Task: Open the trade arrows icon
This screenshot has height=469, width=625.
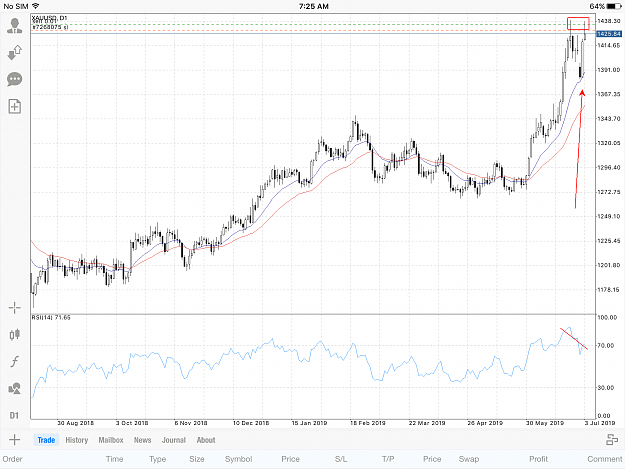Action: coord(15,53)
